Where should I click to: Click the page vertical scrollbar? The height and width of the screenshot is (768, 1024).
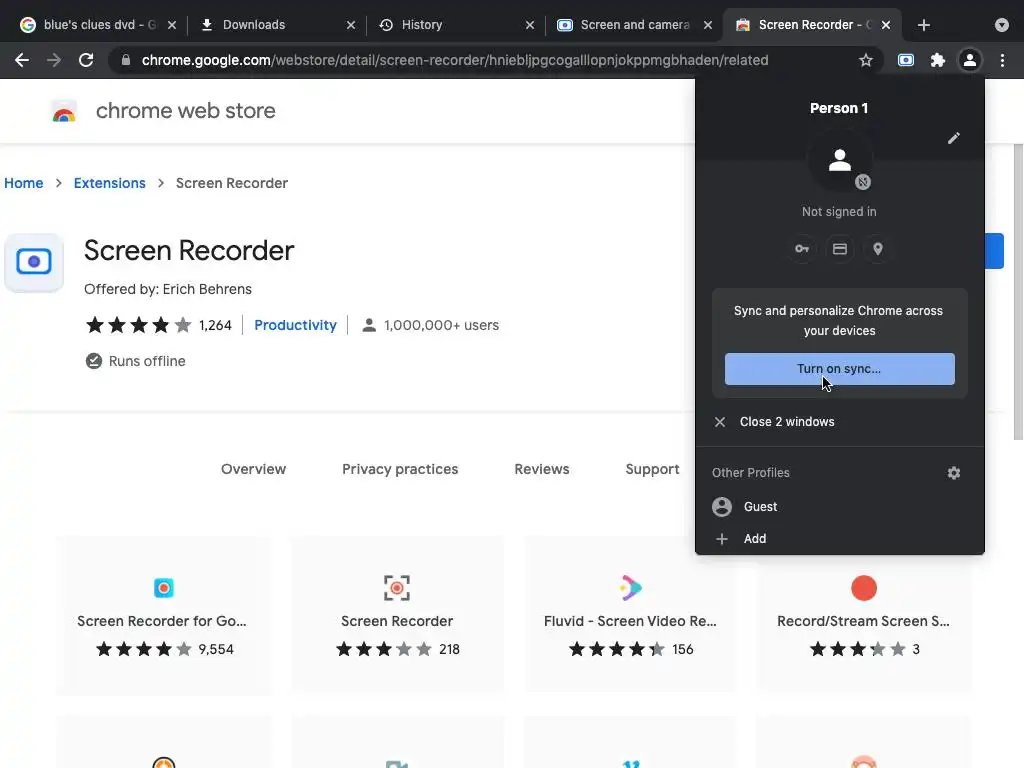click(1017, 293)
